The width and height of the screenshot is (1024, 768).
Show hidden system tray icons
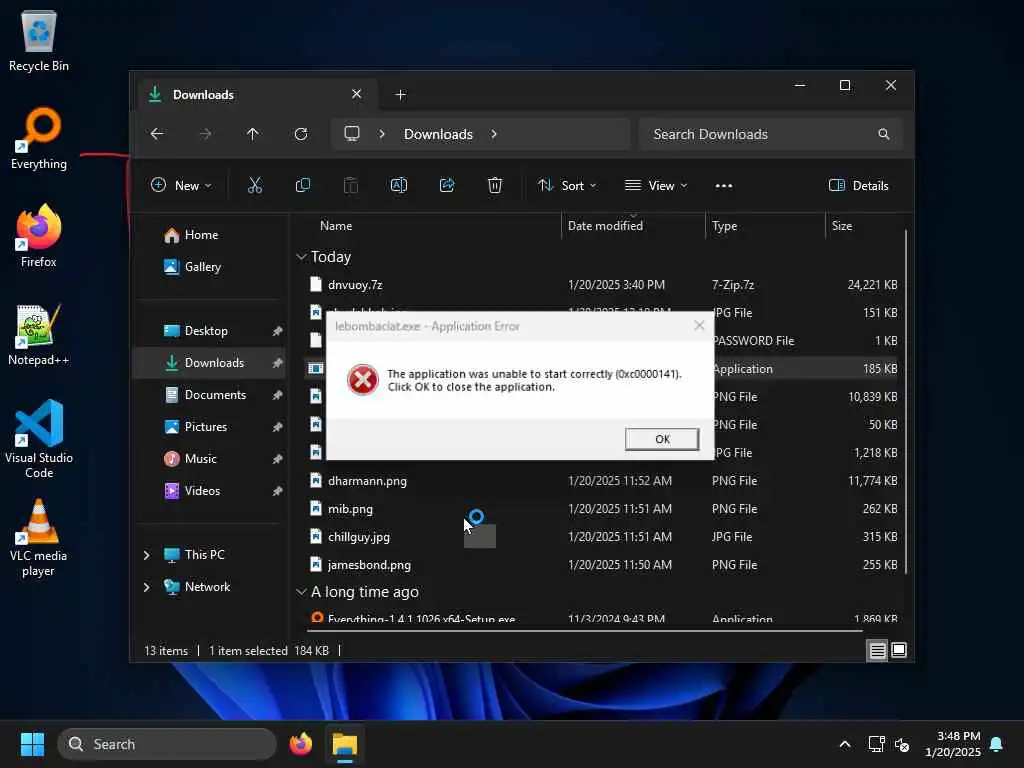(x=844, y=744)
